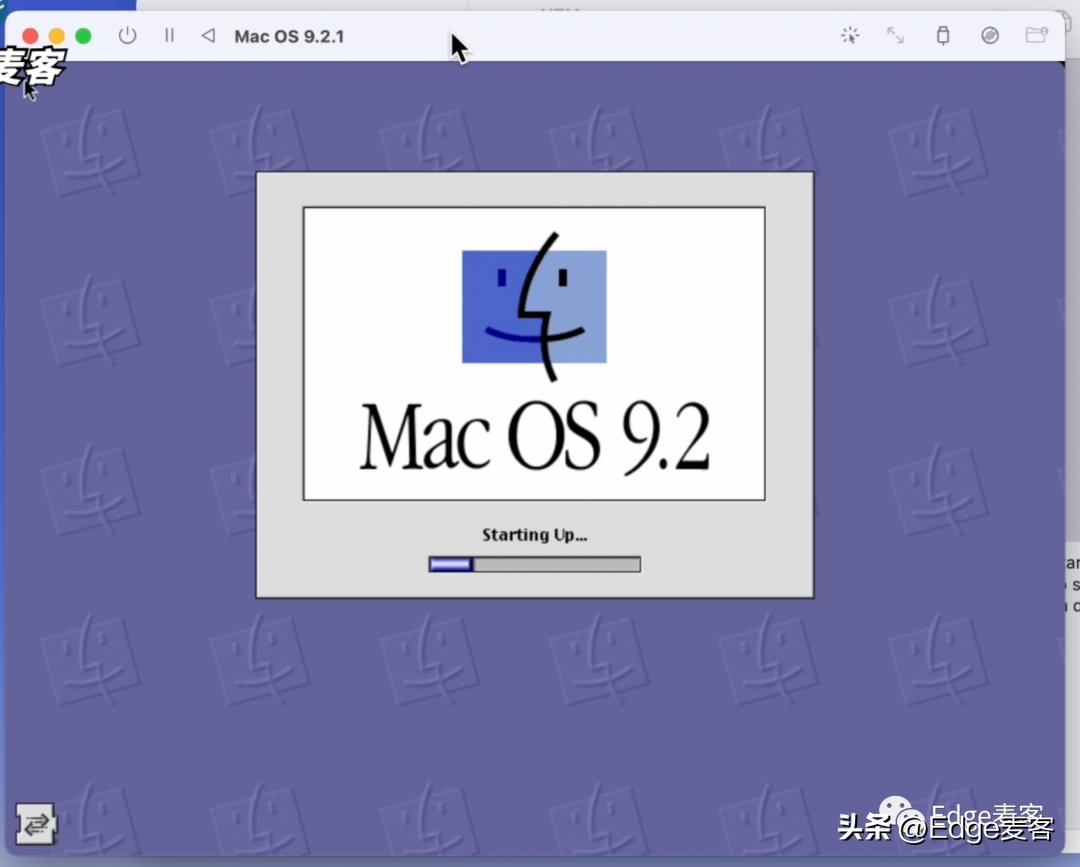Select the disk swap icon in bottom left
The image size is (1080, 867).
point(37,824)
